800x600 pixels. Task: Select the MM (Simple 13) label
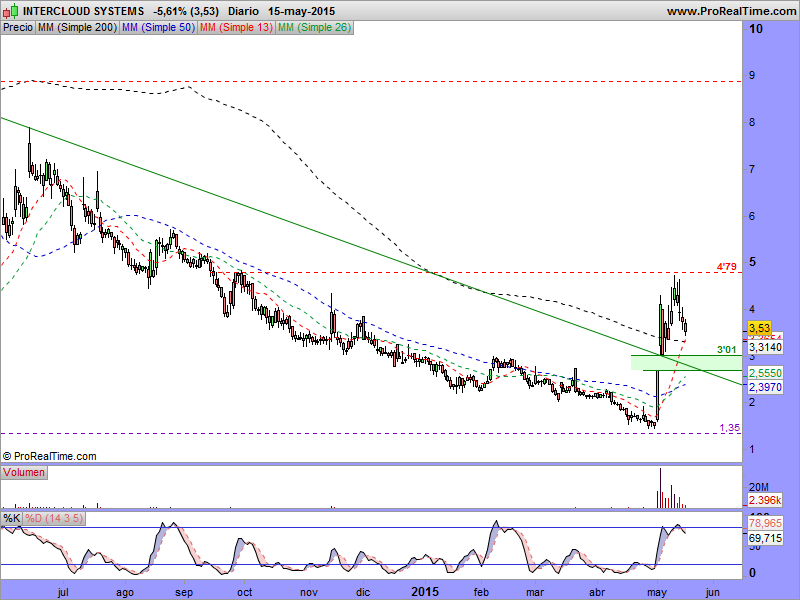point(236,28)
